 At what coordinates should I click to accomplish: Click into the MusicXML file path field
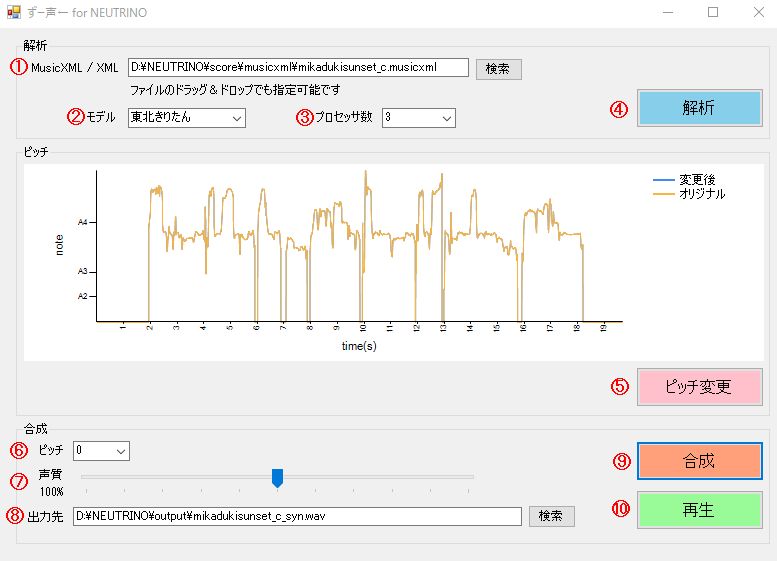point(298,68)
